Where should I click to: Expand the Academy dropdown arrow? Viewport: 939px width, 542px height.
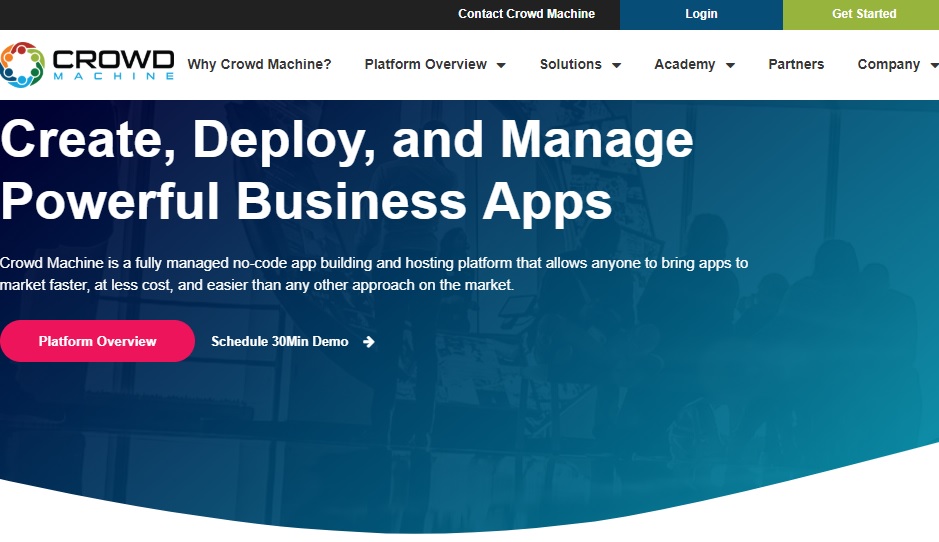(x=730, y=65)
